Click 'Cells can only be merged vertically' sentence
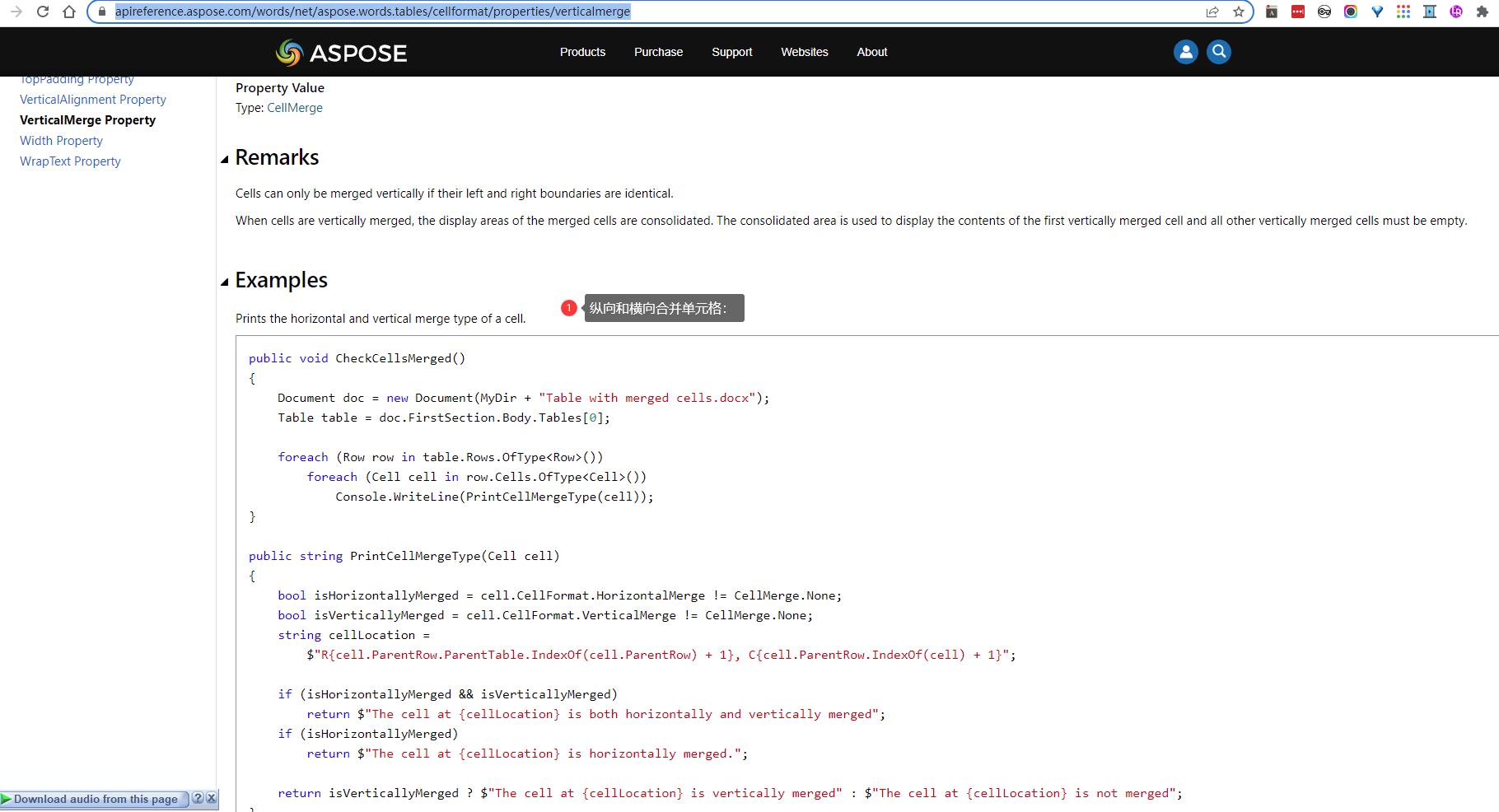The height and width of the screenshot is (812, 1499). (455, 194)
